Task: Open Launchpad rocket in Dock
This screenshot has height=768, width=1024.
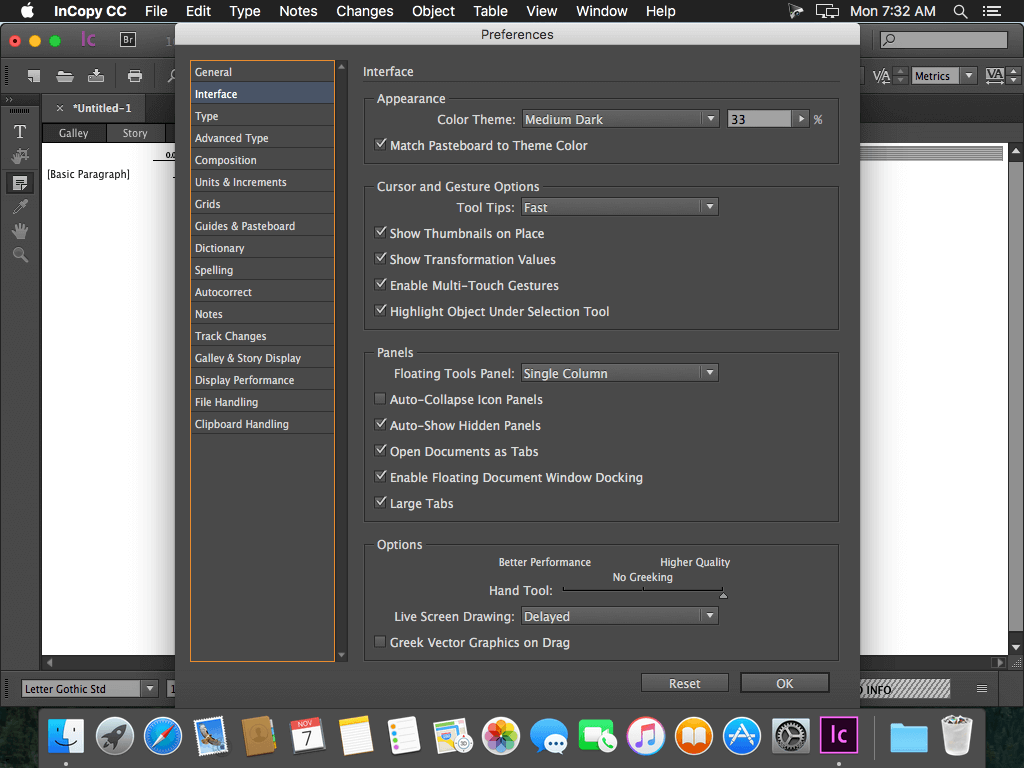Action: click(x=114, y=737)
